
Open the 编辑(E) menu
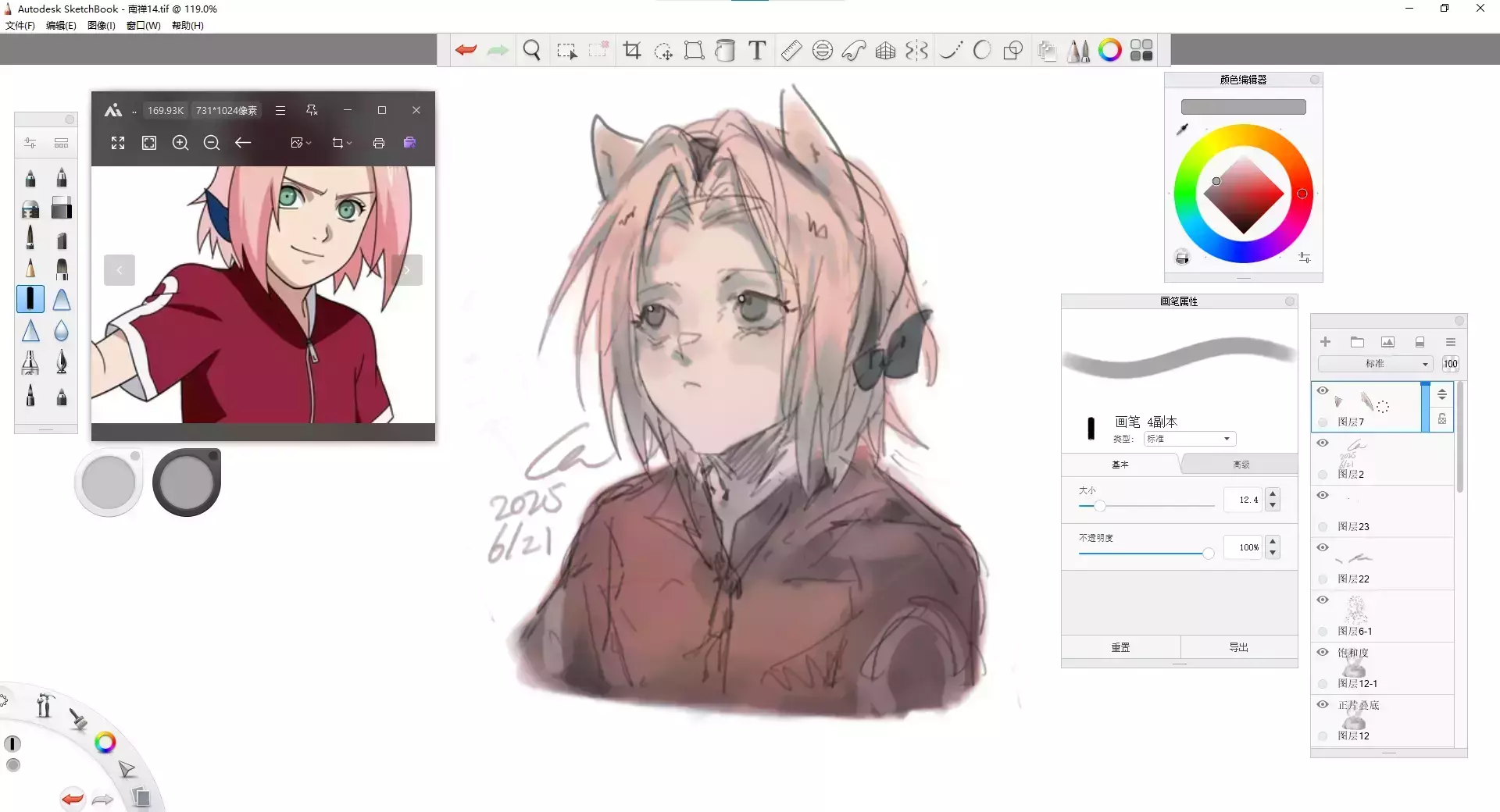click(61, 26)
